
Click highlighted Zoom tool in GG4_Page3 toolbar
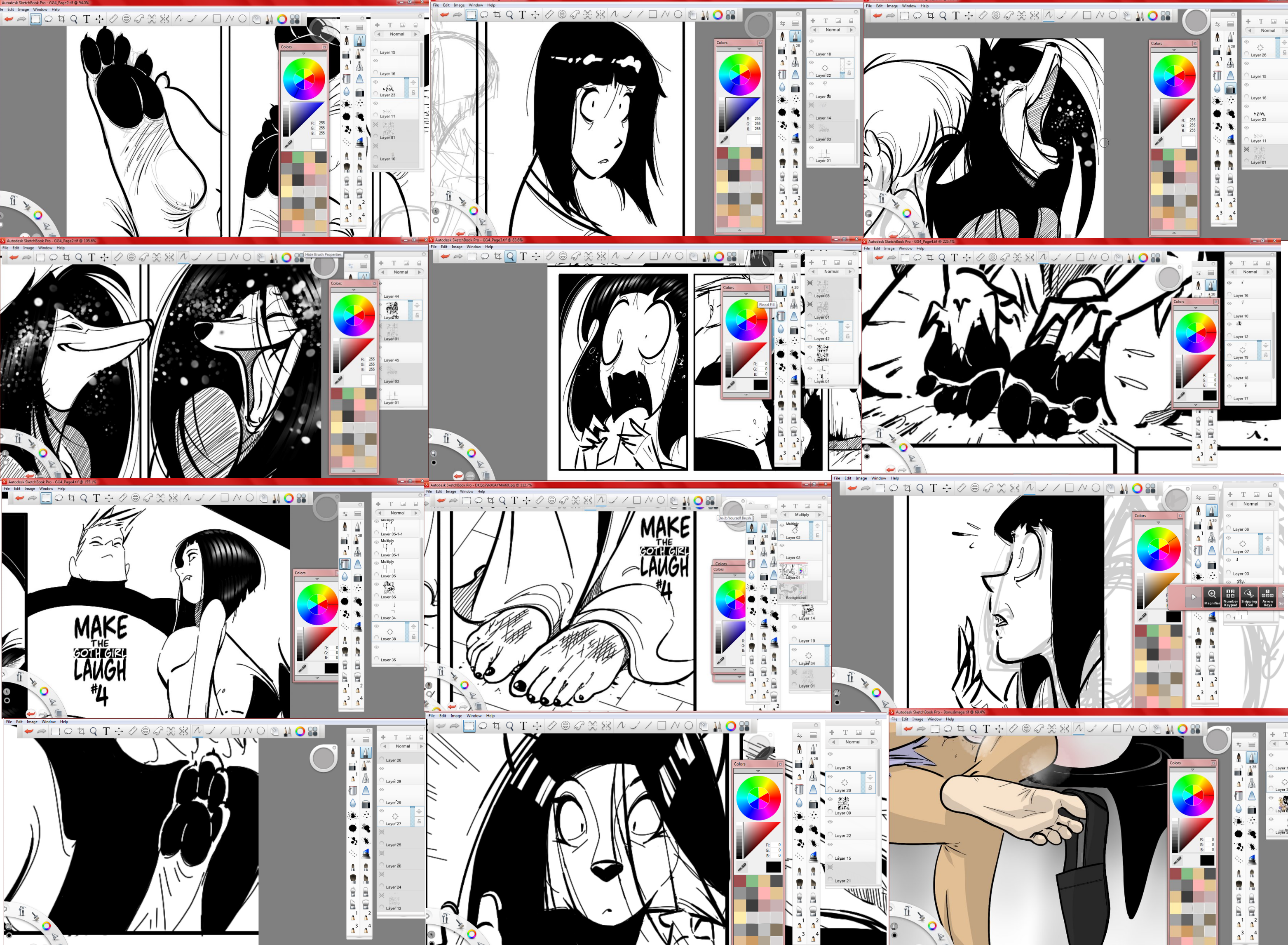coord(510,257)
